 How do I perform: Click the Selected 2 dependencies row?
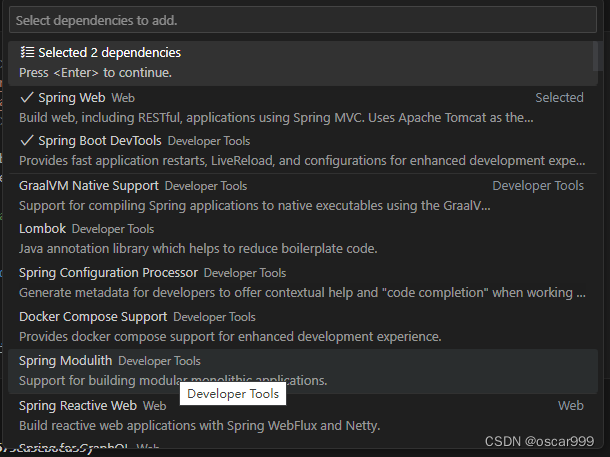(303, 63)
